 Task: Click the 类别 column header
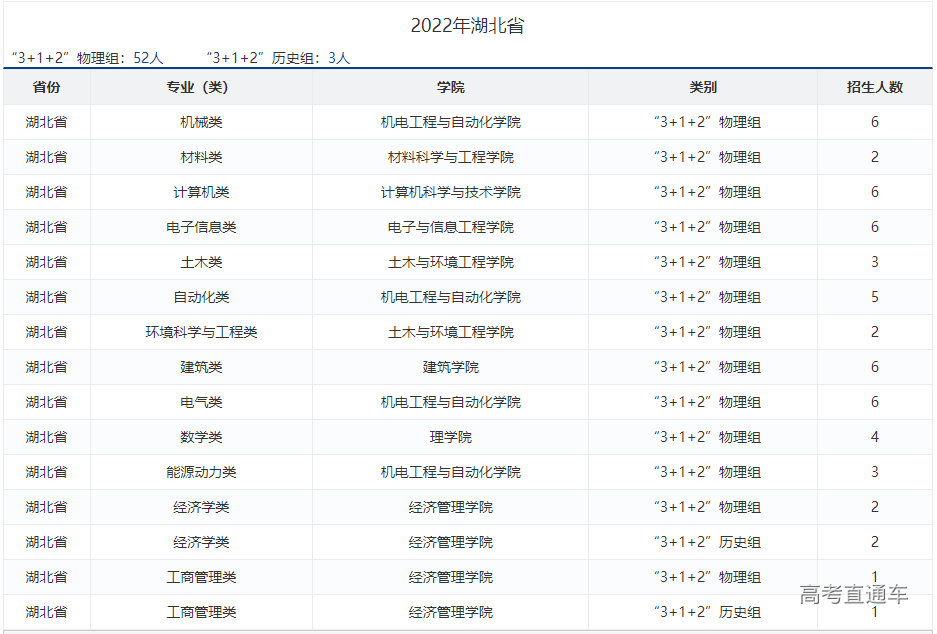point(702,87)
